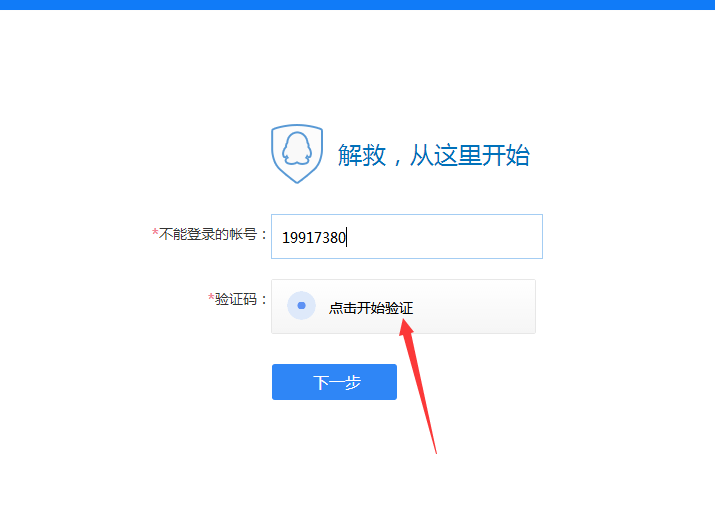Click the red arrow annotation's arrowhead
The height and width of the screenshot is (511, 715).
point(406,328)
